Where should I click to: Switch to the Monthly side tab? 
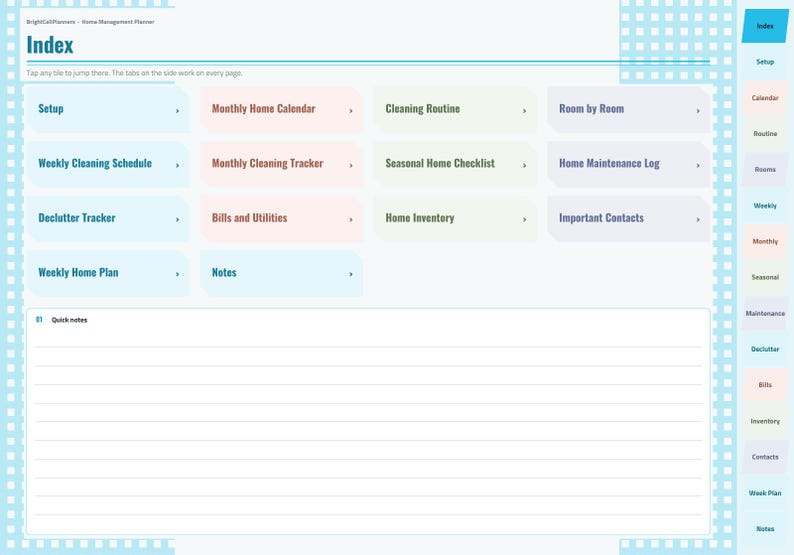[765, 242]
